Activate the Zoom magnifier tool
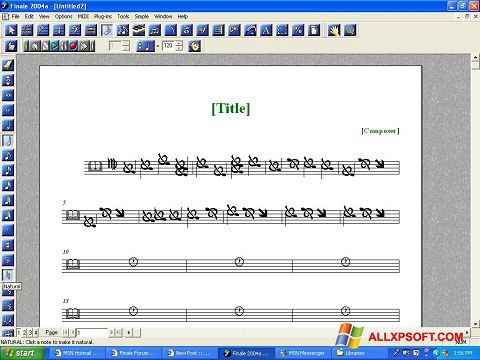Screen dimensions: 480x360 (350, 30)
